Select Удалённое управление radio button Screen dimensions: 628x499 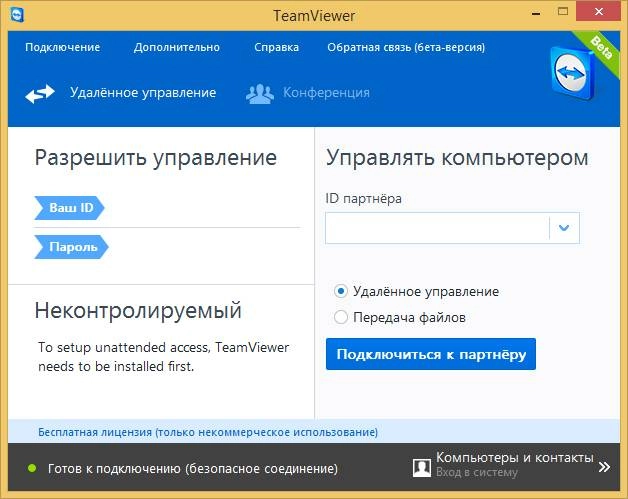point(341,291)
